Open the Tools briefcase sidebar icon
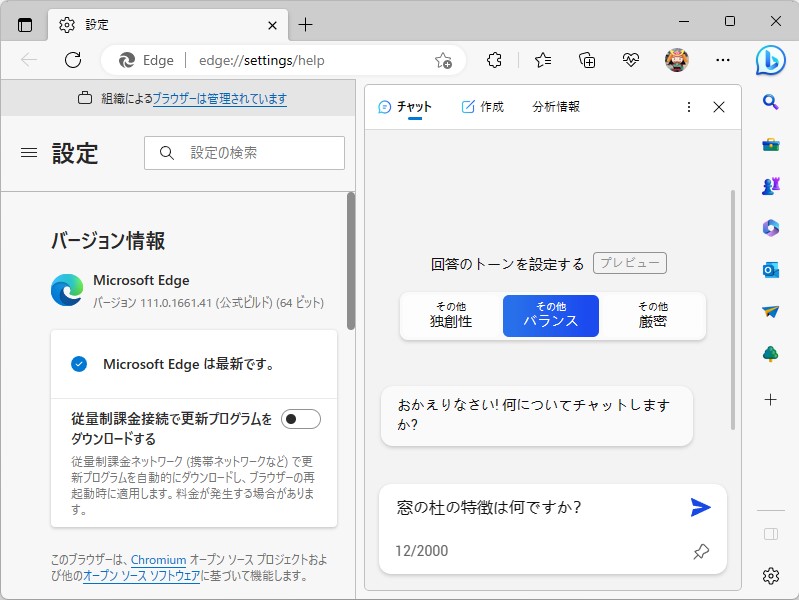The height and width of the screenshot is (600, 799). point(770,145)
